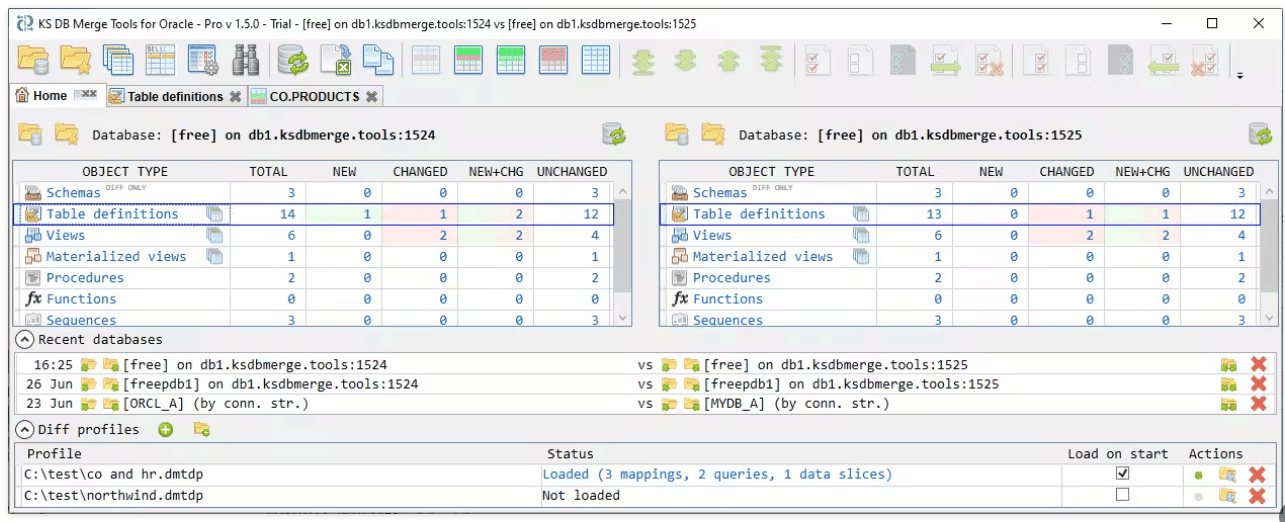Click the checklist with green left arrow icon
The width and height of the screenshot is (1285, 522).
(x=1161, y=61)
